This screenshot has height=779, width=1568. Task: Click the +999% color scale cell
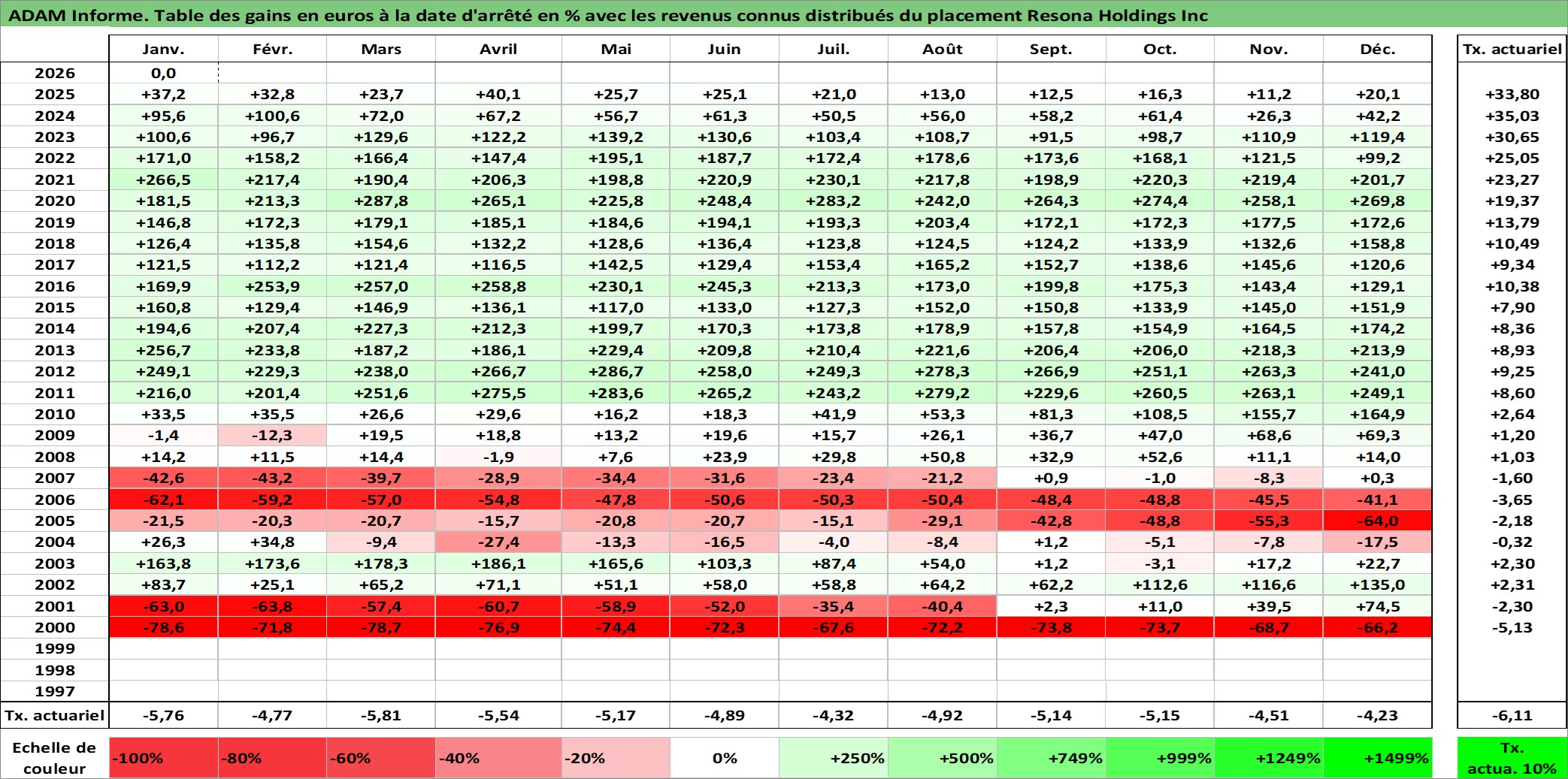pos(1160,758)
